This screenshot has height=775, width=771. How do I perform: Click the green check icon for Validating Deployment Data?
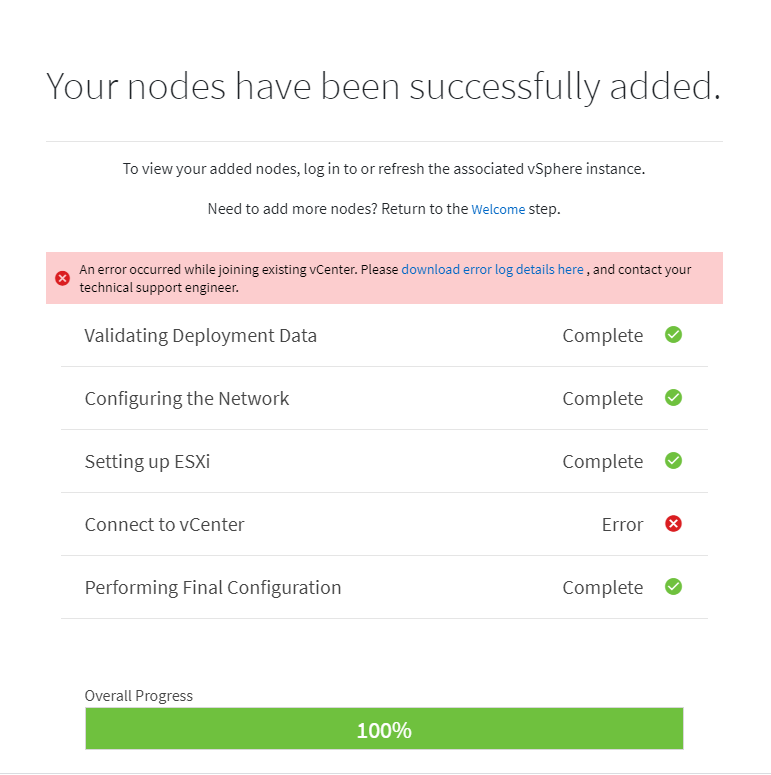(x=674, y=335)
